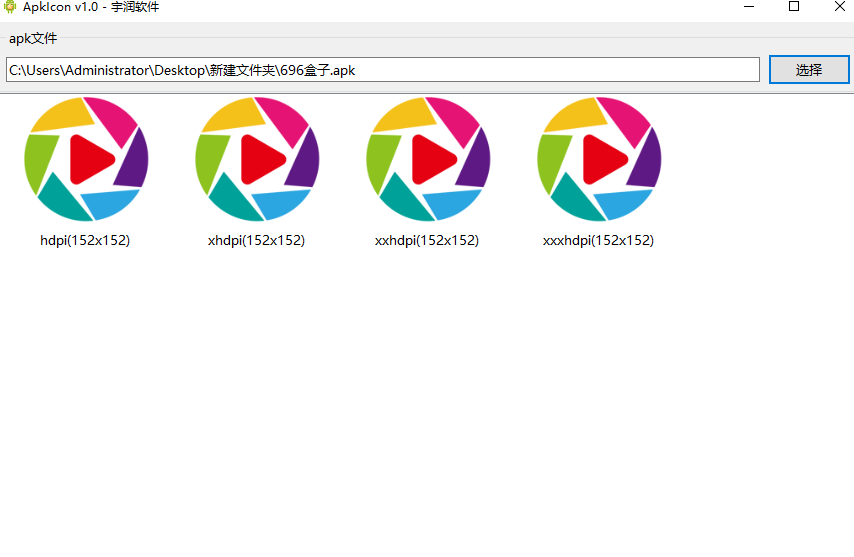Click the ApkIcon Android icon in the title bar
The height and width of the screenshot is (557, 854).
pyautogui.click(x=10, y=7)
